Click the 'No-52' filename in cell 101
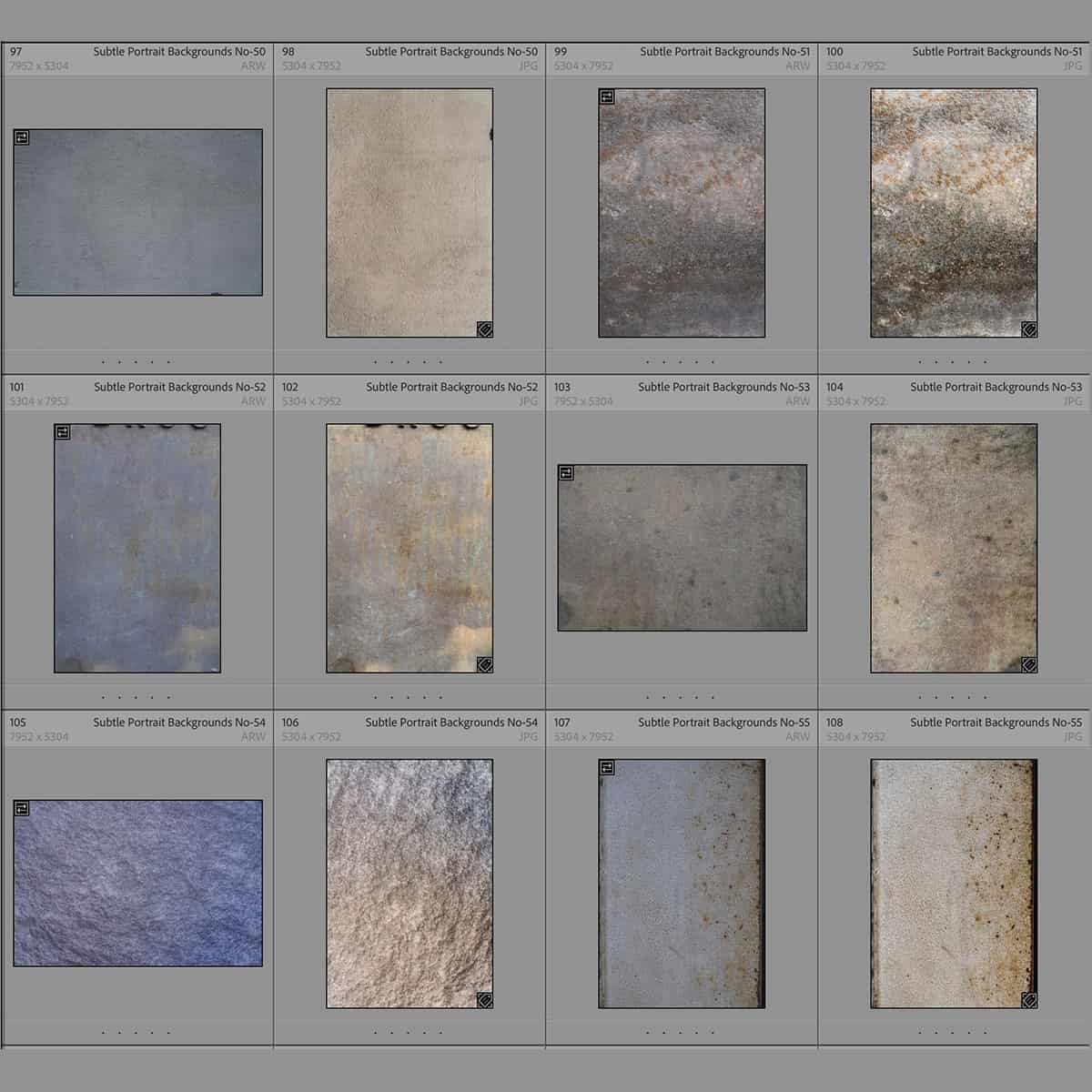Viewport: 1092px width, 1092px height. (180, 387)
